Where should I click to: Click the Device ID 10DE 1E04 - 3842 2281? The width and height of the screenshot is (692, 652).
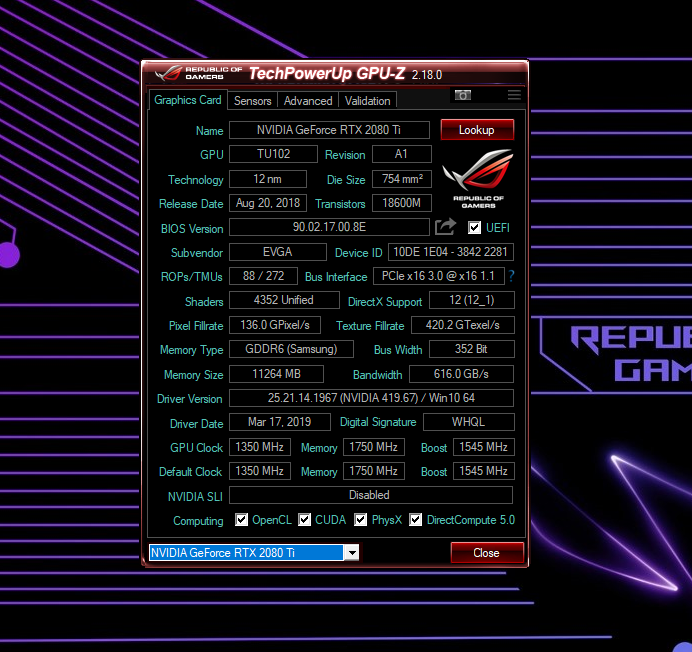click(x=451, y=252)
